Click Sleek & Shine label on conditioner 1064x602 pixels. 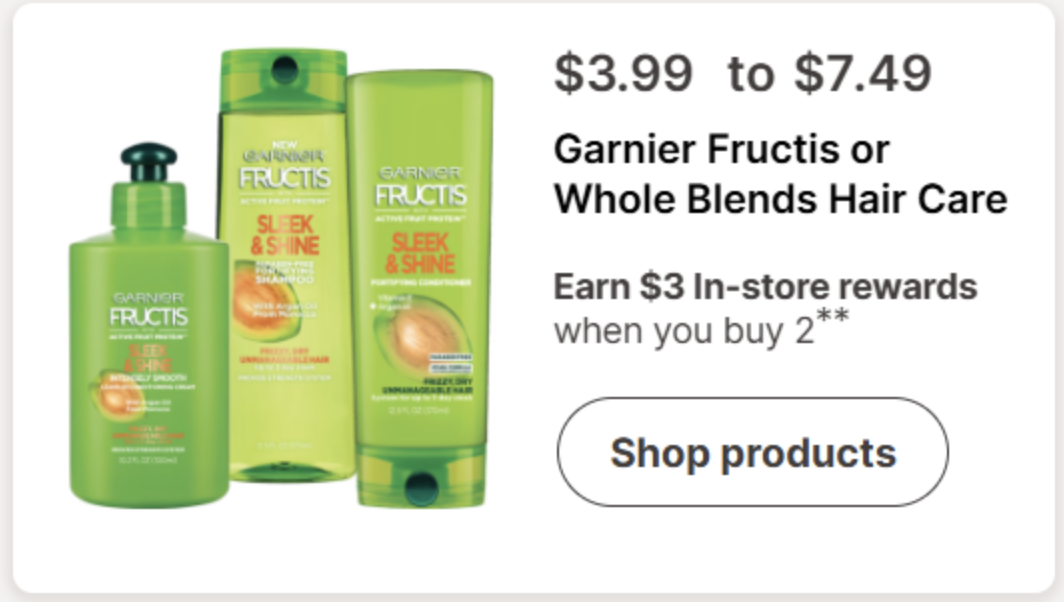pos(421,253)
